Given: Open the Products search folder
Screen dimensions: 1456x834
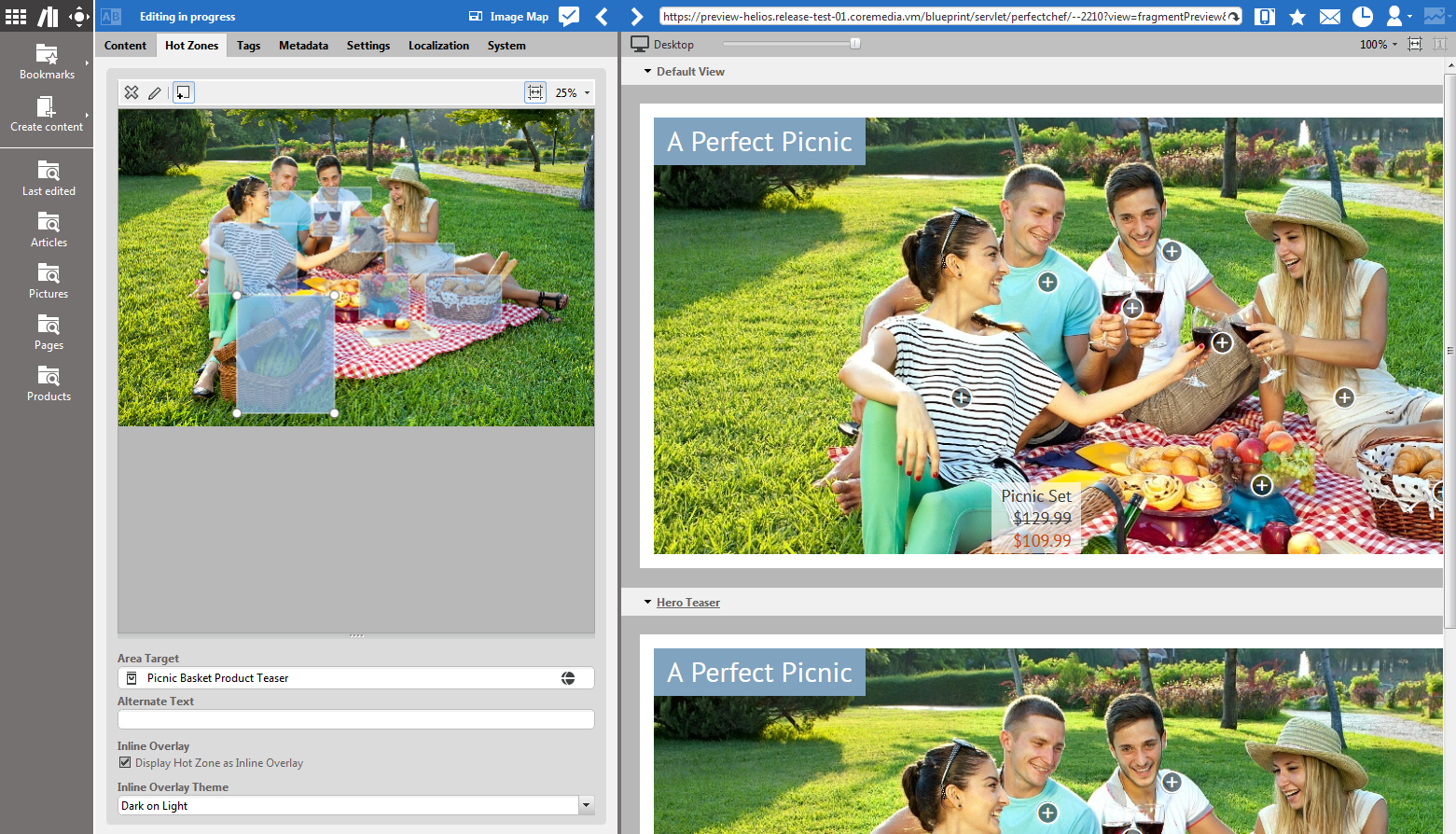Looking at the screenshot, I should click(49, 383).
